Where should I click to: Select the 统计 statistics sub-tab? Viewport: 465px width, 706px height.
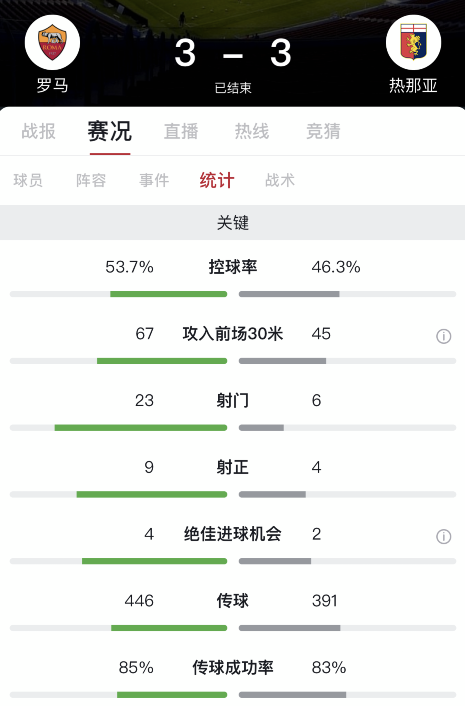[x=217, y=180]
